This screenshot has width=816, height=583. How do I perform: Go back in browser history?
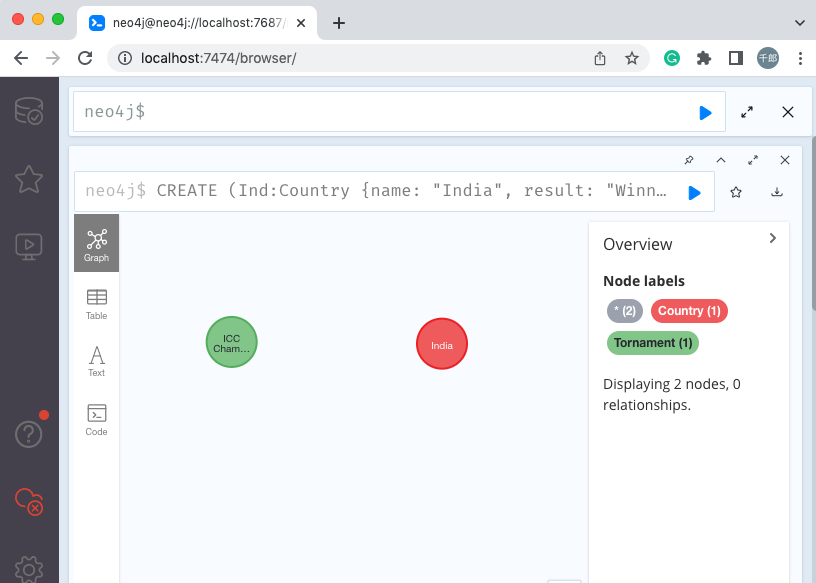[21, 58]
